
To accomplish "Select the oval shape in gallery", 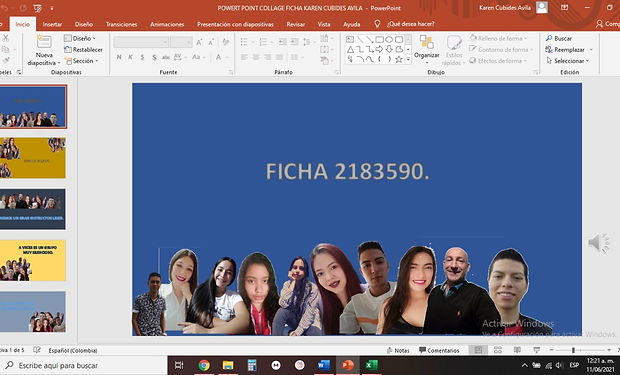I will (x=389, y=39).
